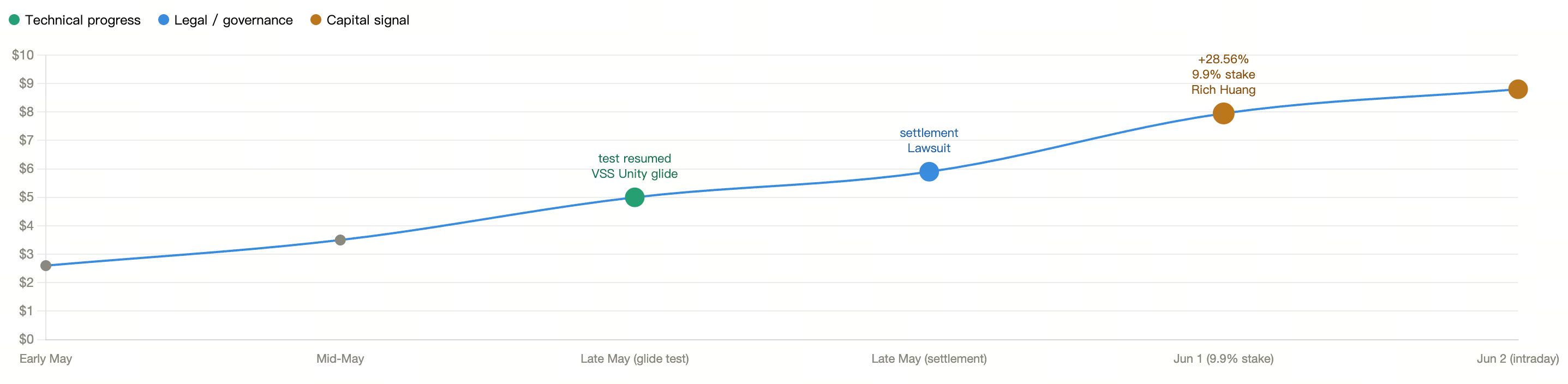Click the 'Jun 2 (intraday)' axis label

(1517, 359)
